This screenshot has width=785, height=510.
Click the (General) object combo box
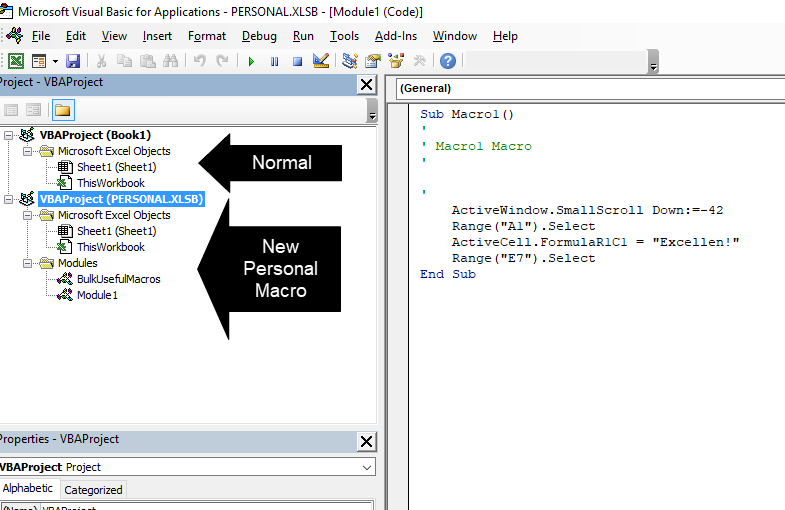click(591, 88)
